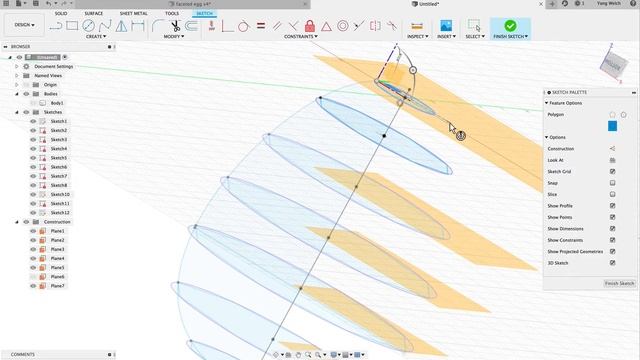640x360 pixels.
Task: Toggle visibility of Sketch5
Action: (x=33, y=158)
